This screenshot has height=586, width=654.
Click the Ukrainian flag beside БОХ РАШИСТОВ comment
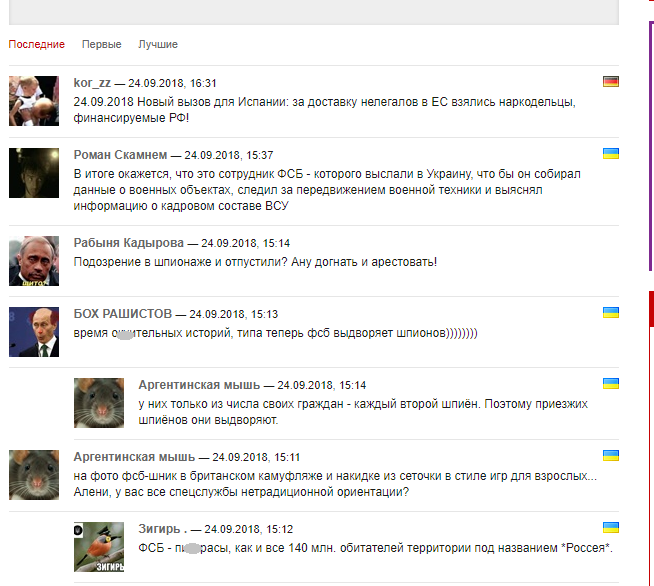pyautogui.click(x=611, y=312)
